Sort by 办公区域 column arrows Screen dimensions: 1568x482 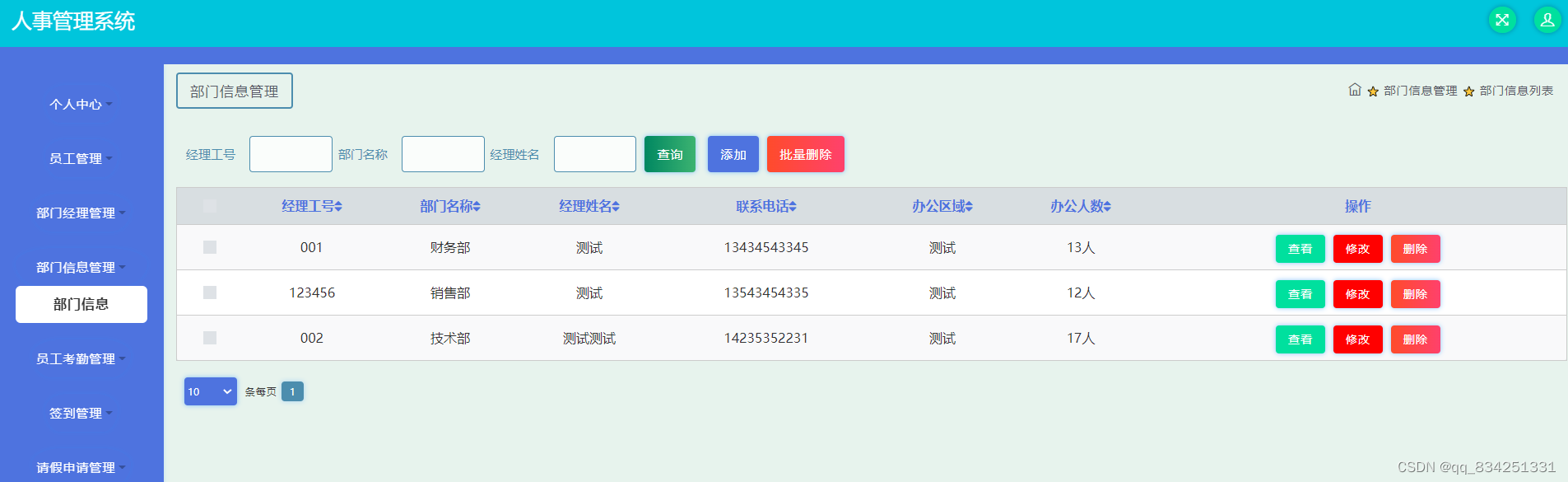tap(969, 206)
